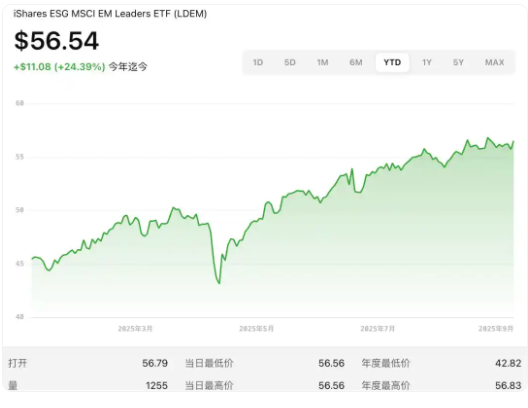The image size is (528, 408).
Task: Click the 年度最高价 value 56.83
Action: pyautogui.click(x=508, y=385)
